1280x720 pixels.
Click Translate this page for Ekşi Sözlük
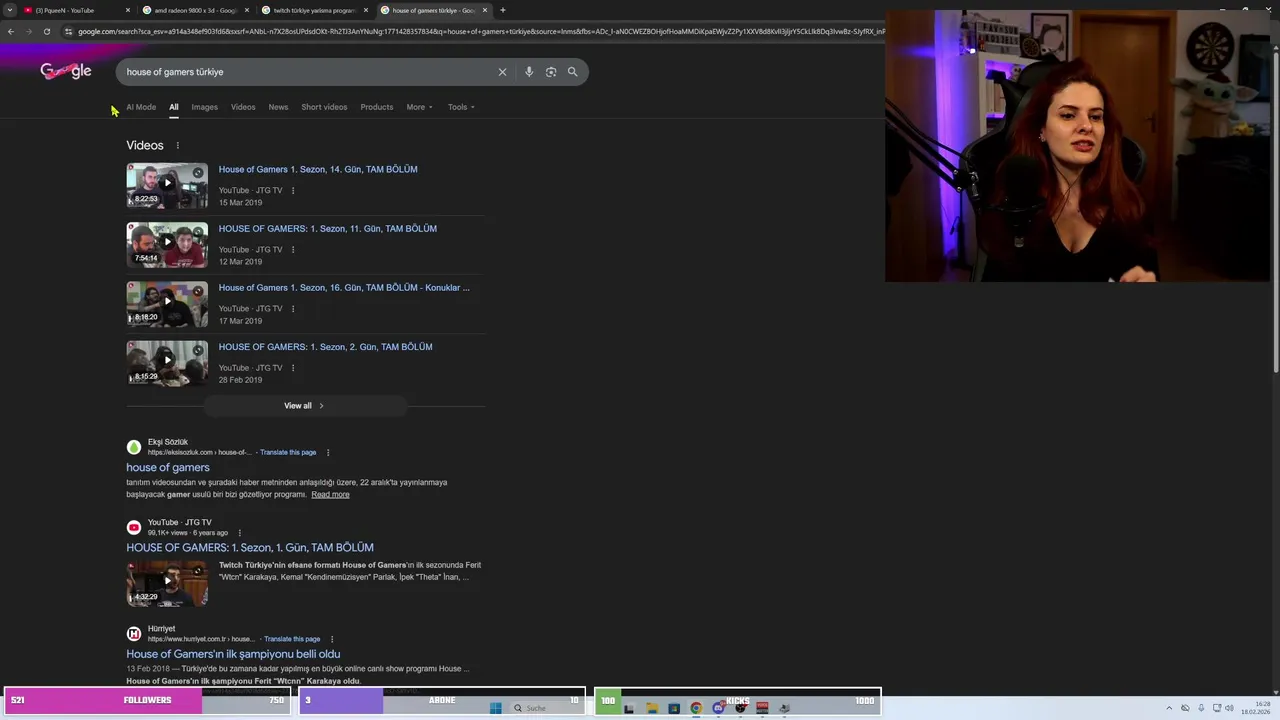point(288,452)
